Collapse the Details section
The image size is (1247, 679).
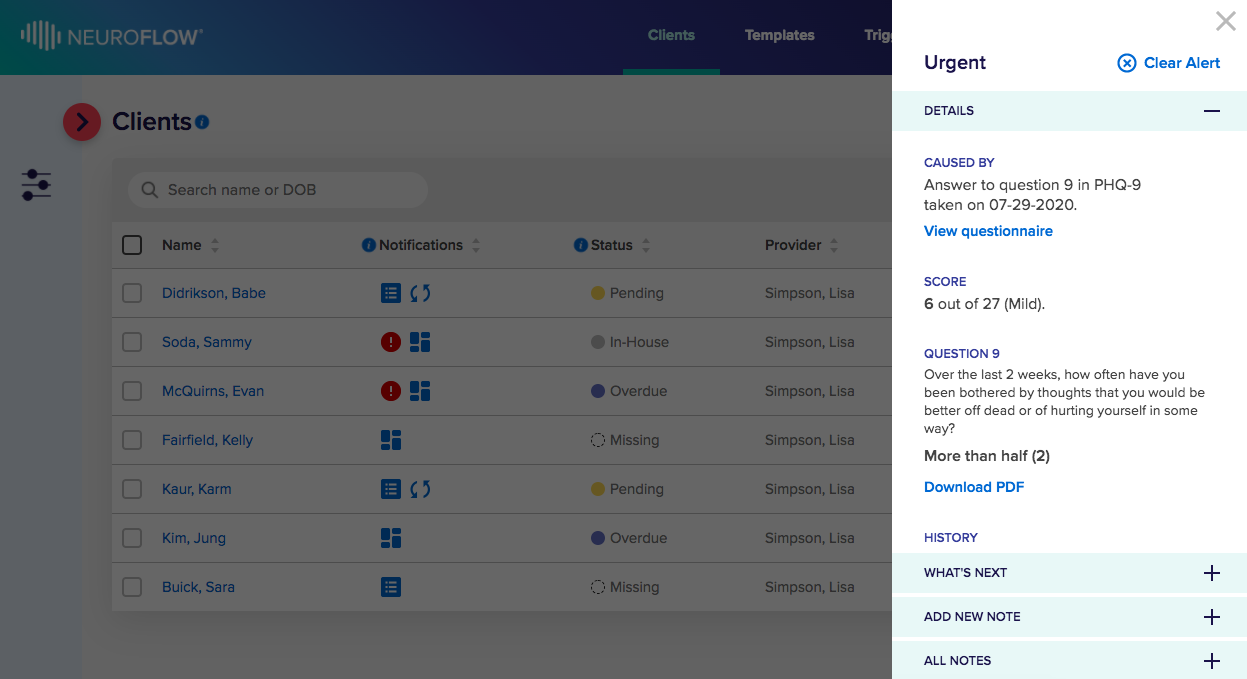[x=1212, y=111]
